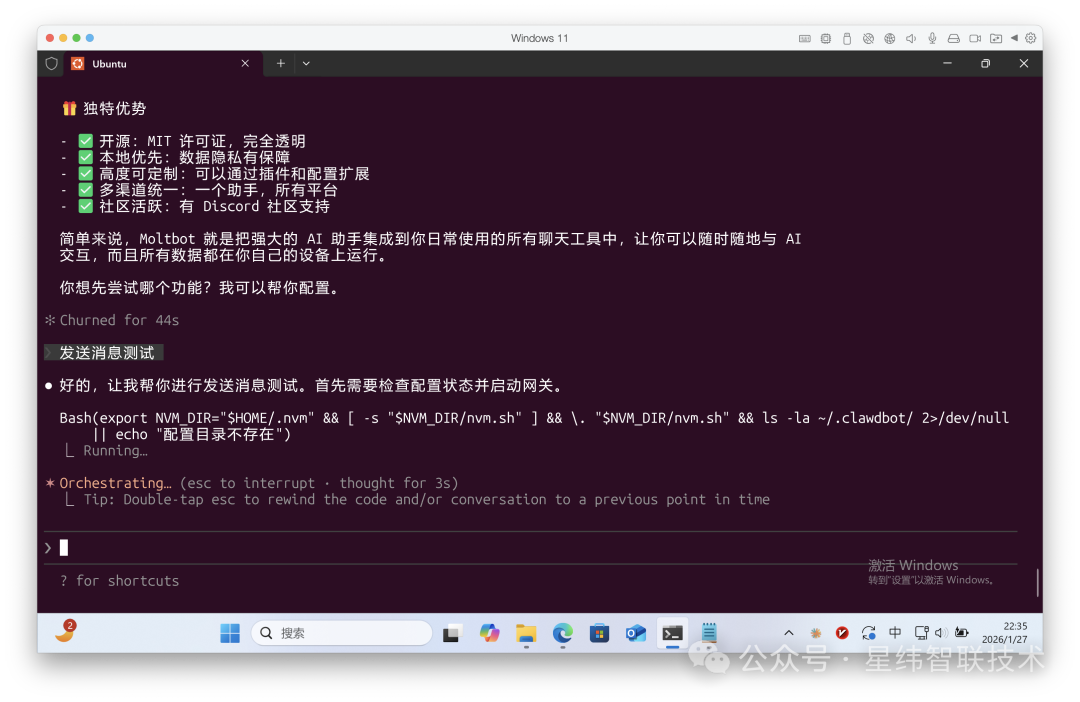Open Task View in the taskbar
Image resolution: width=1080 pixels, height=702 pixels.
pos(452,633)
